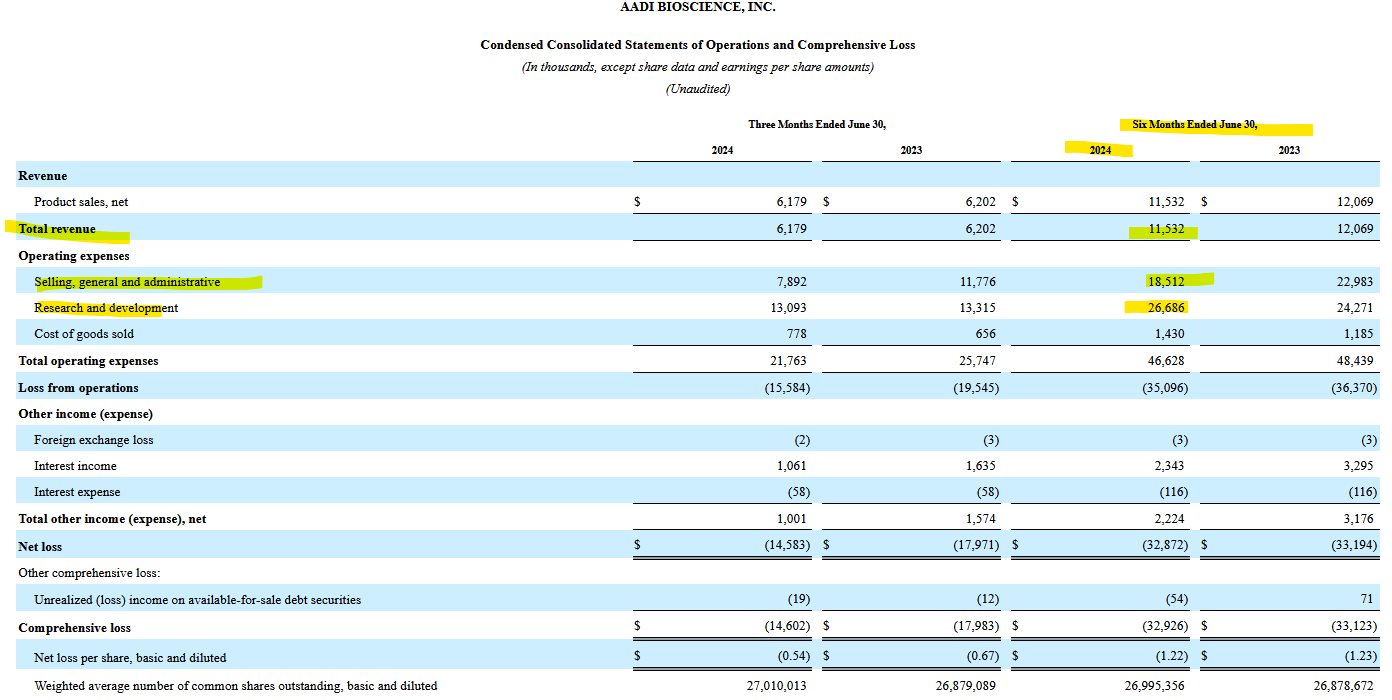This screenshot has width=1392, height=700.
Task: Click the 'Cost of goods sold' label
Action: (84, 334)
